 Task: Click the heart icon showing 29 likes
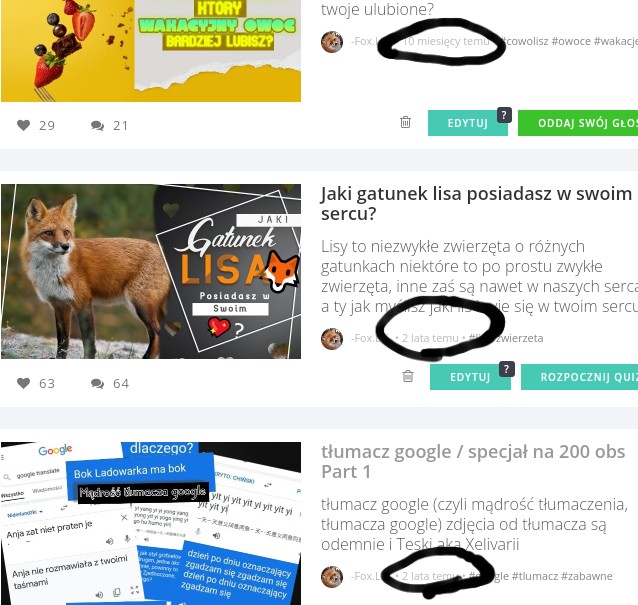tap(24, 125)
